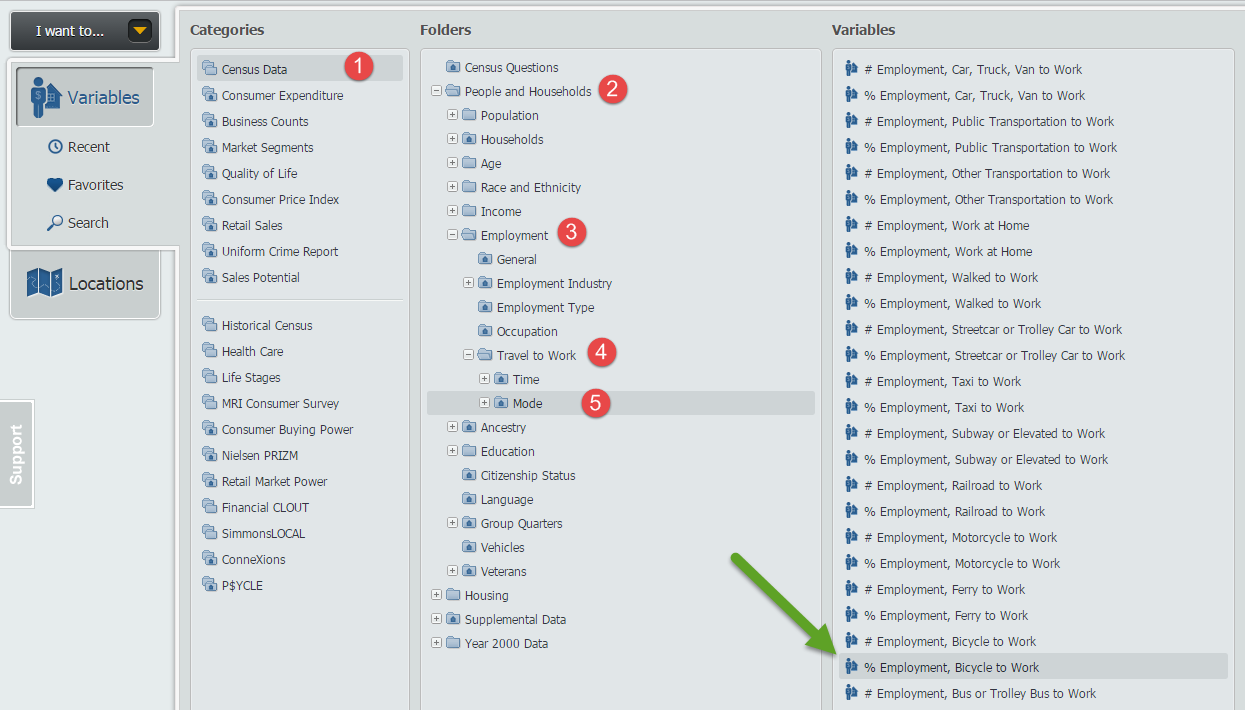Click the Consumer Expenditure category folder icon

209,95
